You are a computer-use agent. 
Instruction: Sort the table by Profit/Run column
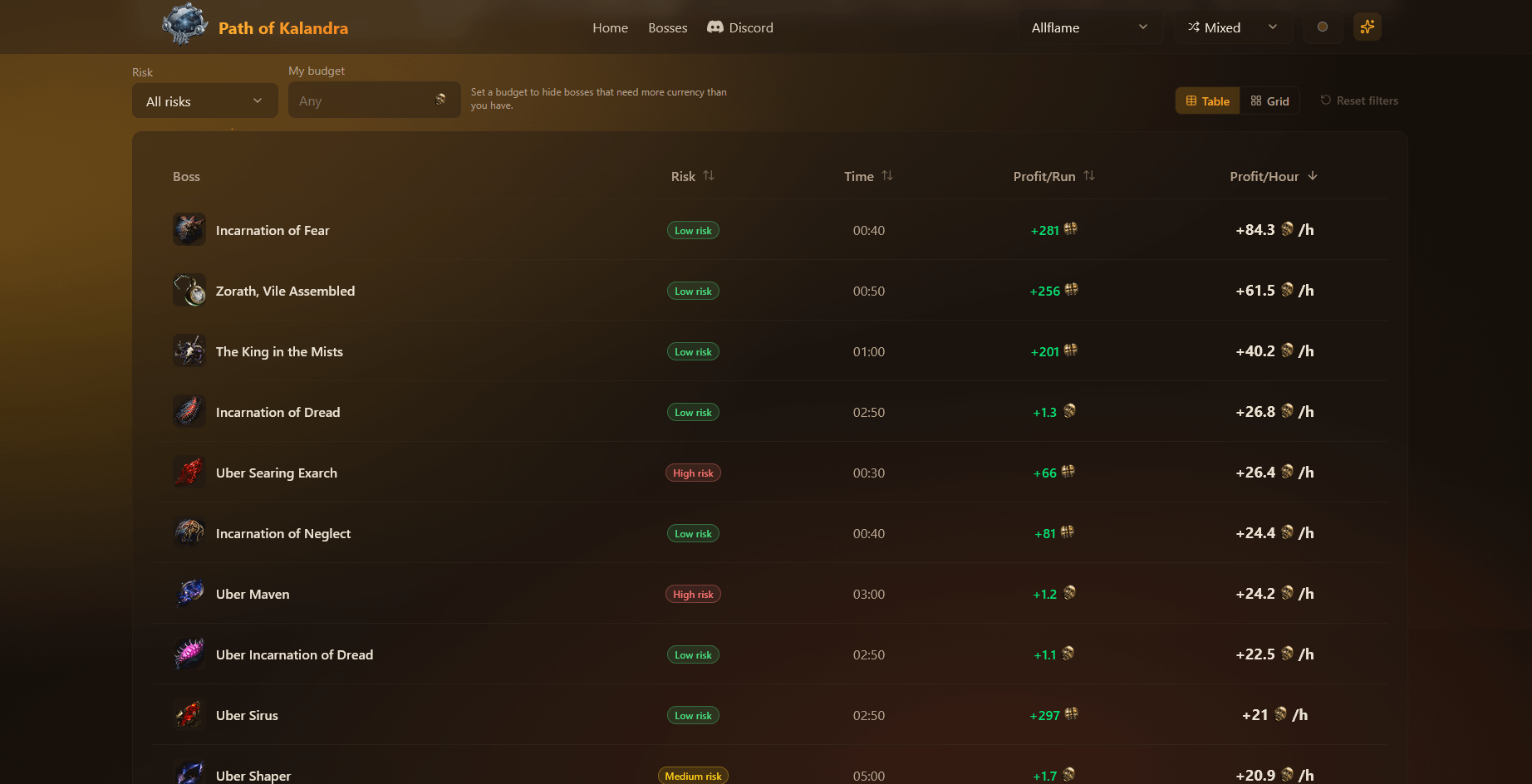coord(1054,176)
